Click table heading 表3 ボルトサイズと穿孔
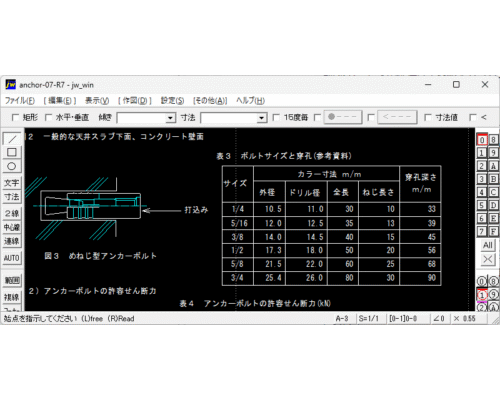Viewport: 500px width, 400px height. [x=284, y=156]
